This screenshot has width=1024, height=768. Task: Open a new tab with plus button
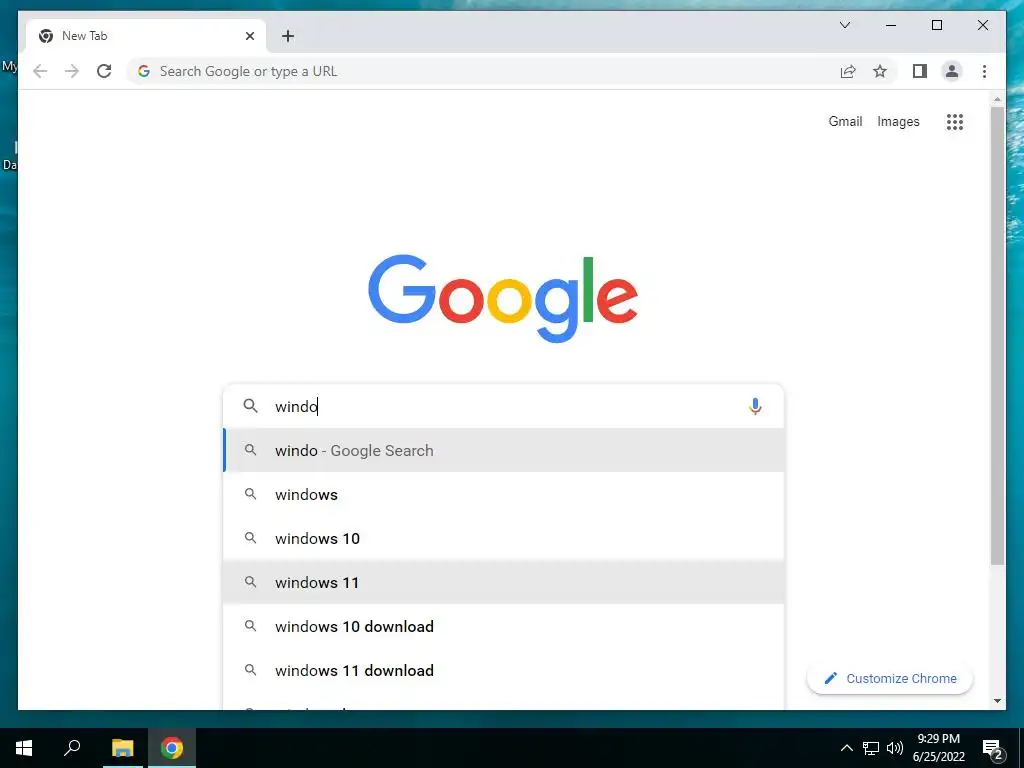click(288, 36)
